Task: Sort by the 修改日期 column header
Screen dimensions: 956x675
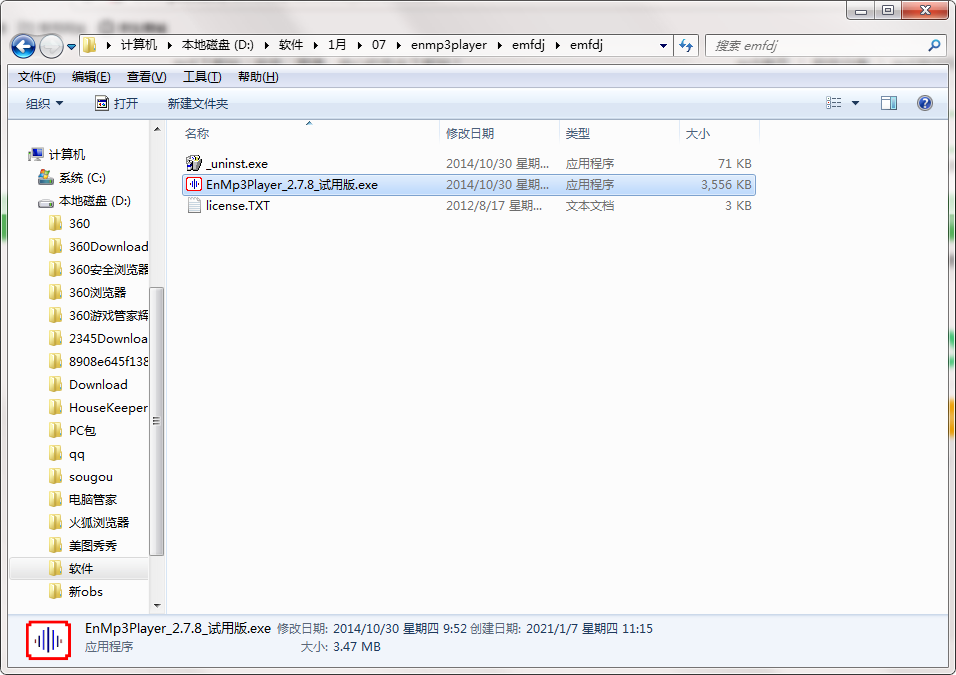Action: point(469,134)
